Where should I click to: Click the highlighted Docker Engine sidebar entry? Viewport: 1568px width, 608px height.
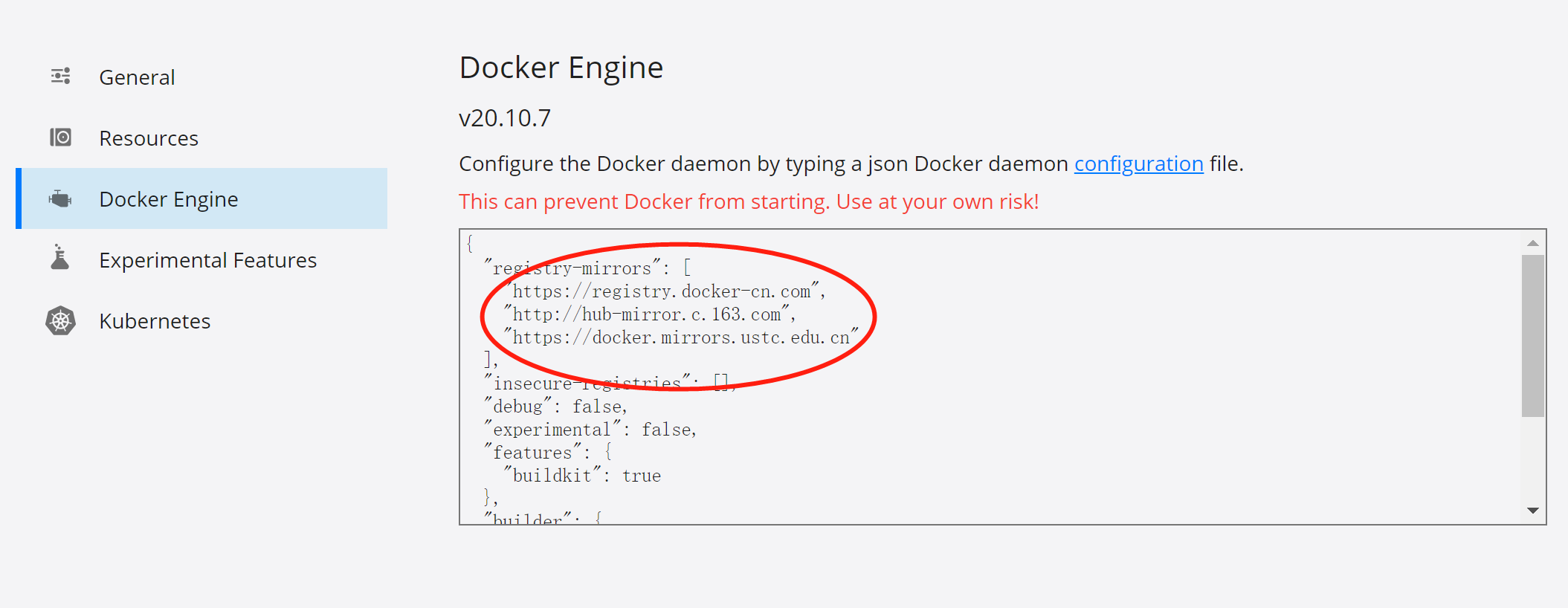pyautogui.click(x=169, y=198)
